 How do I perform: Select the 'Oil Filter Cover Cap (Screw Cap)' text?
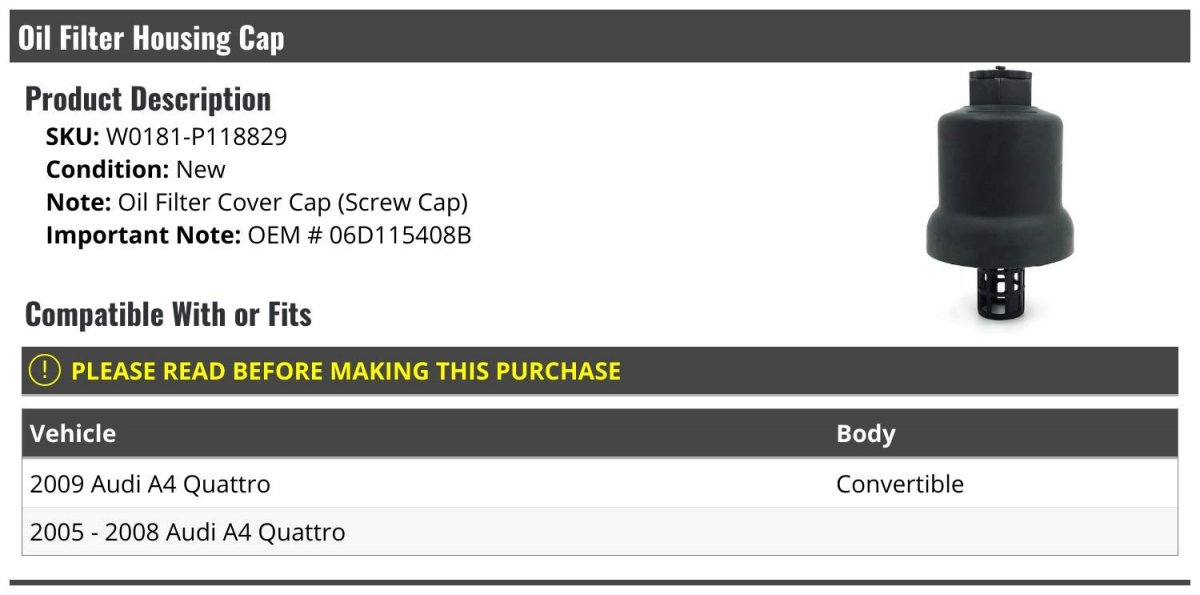point(293,203)
